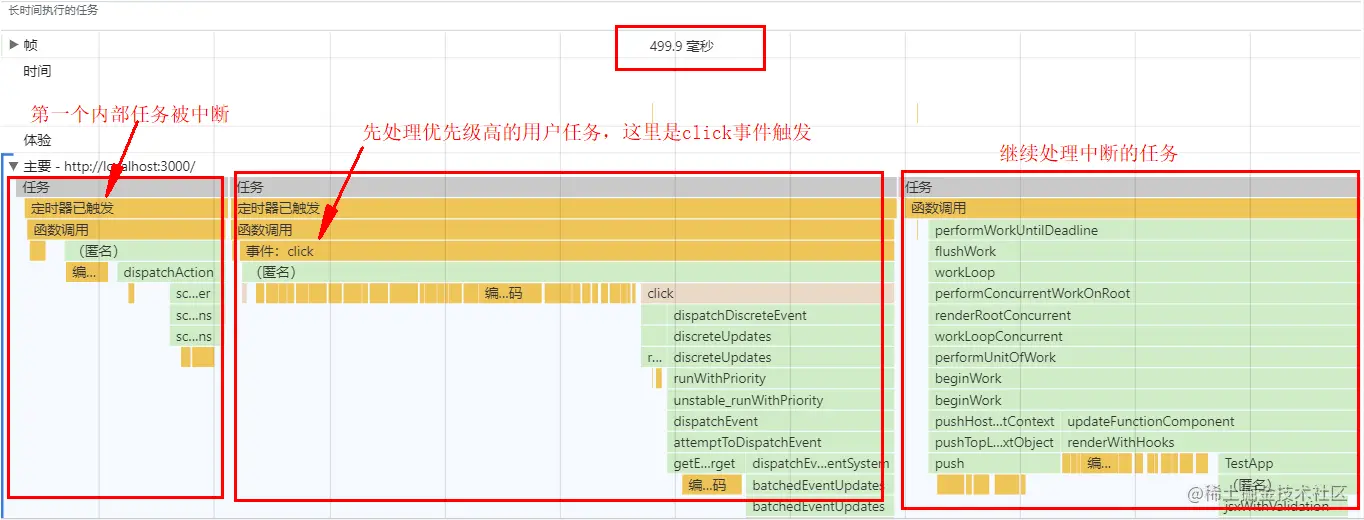Screen dimensions: 1364x520
Task: Click the jsxWithValidation bar
Action: (x=1289, y=506)
